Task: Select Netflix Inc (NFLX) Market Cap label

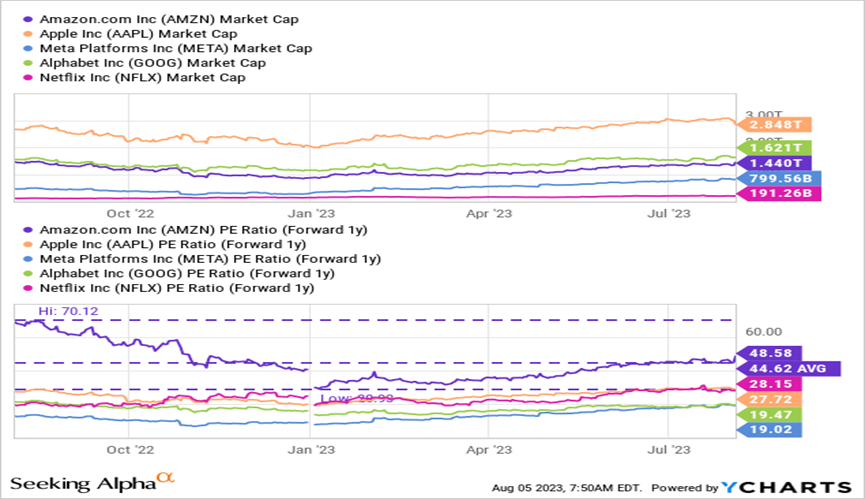Action: pyautogui.click(x=142, y=78)
